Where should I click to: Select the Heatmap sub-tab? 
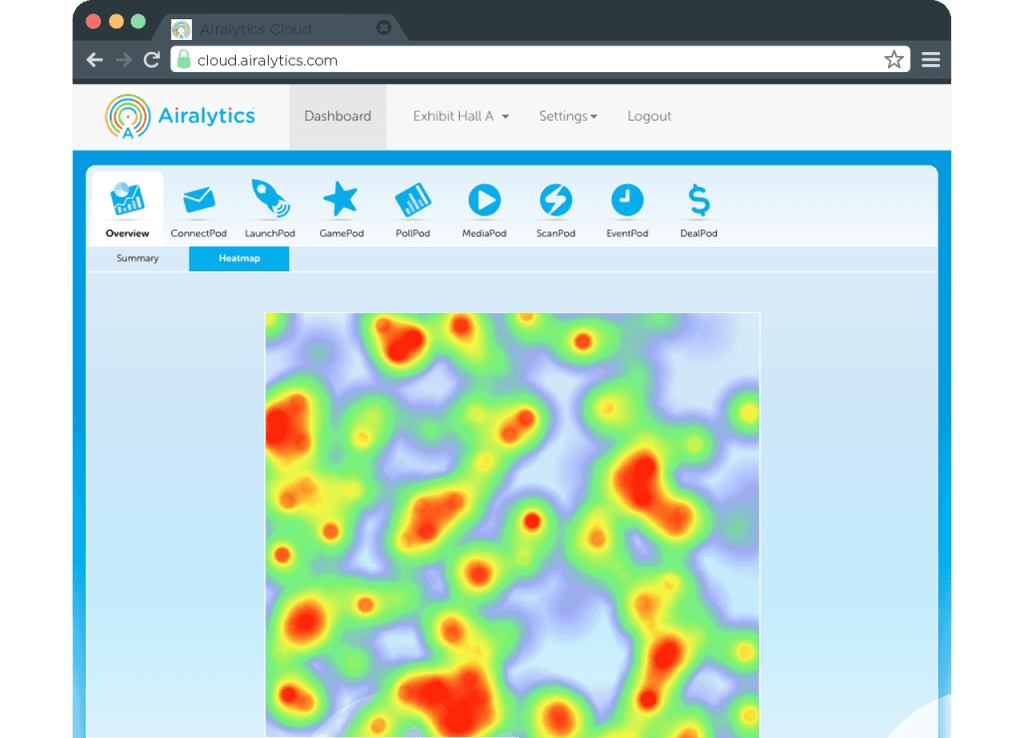click(239, 259)
